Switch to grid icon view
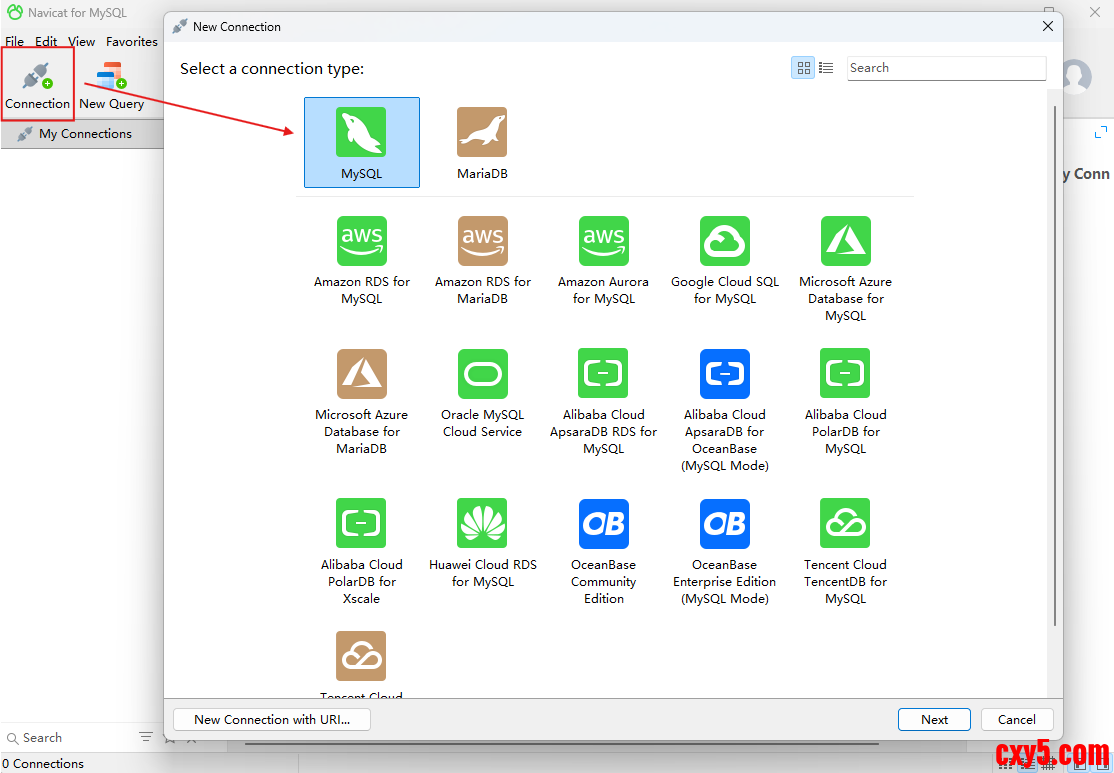 point(803,68)
